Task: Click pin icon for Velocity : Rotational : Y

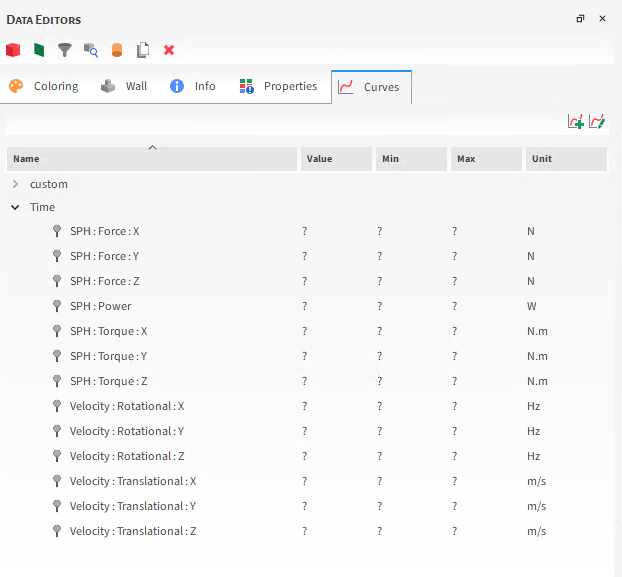Action: pyautogui.click(x=57, y=431)
